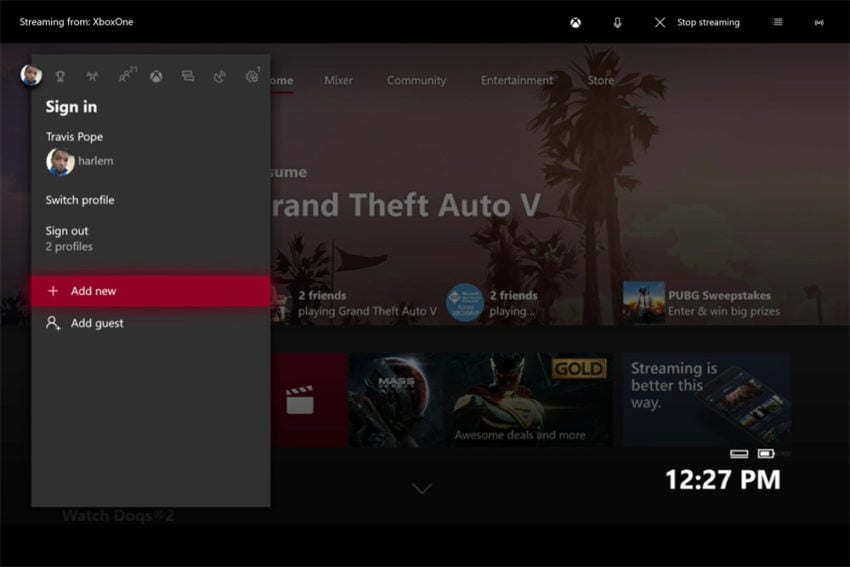Click the PUBG Sweepstakes thumbnail image
The image size is (850, 567).
pyautogui.click(x=643, y=302)
